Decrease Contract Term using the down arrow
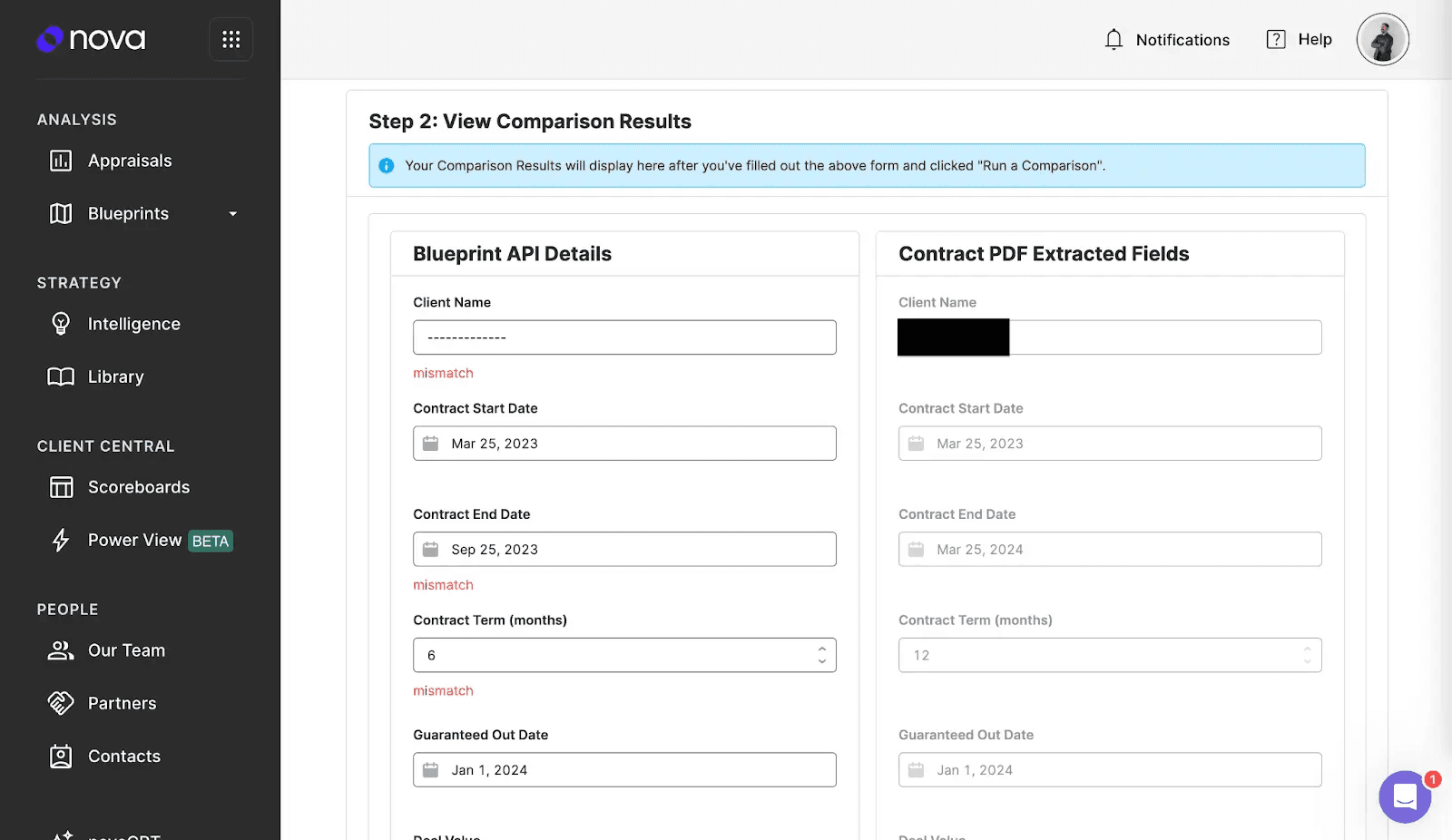The height and width of the screenshot is (840, 1452). coord(821,660)
